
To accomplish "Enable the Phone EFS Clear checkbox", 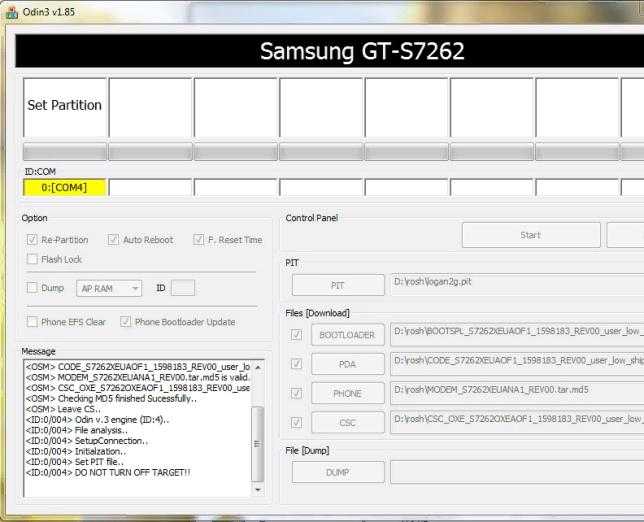I will 32,322.
